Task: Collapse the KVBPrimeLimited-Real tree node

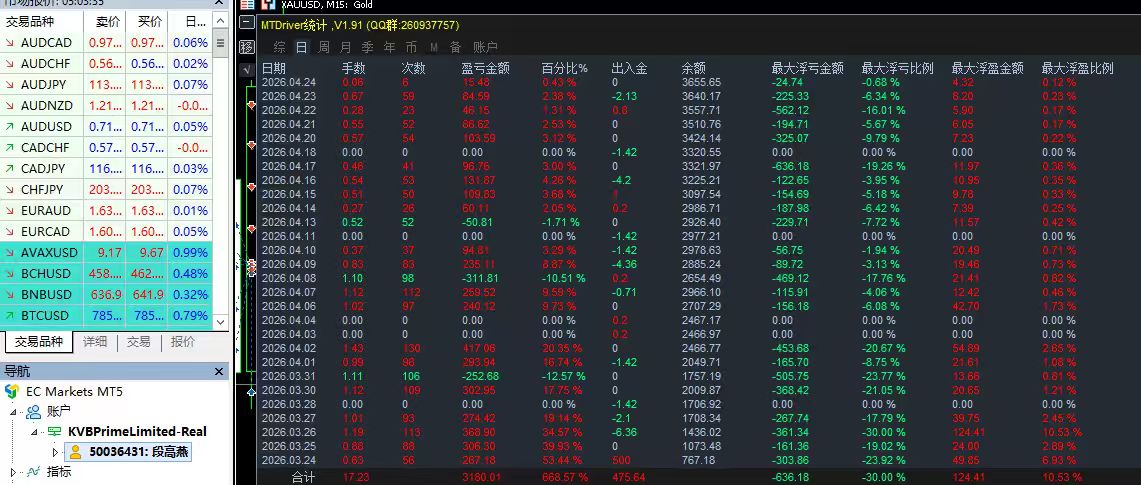Action: point(34,432)
